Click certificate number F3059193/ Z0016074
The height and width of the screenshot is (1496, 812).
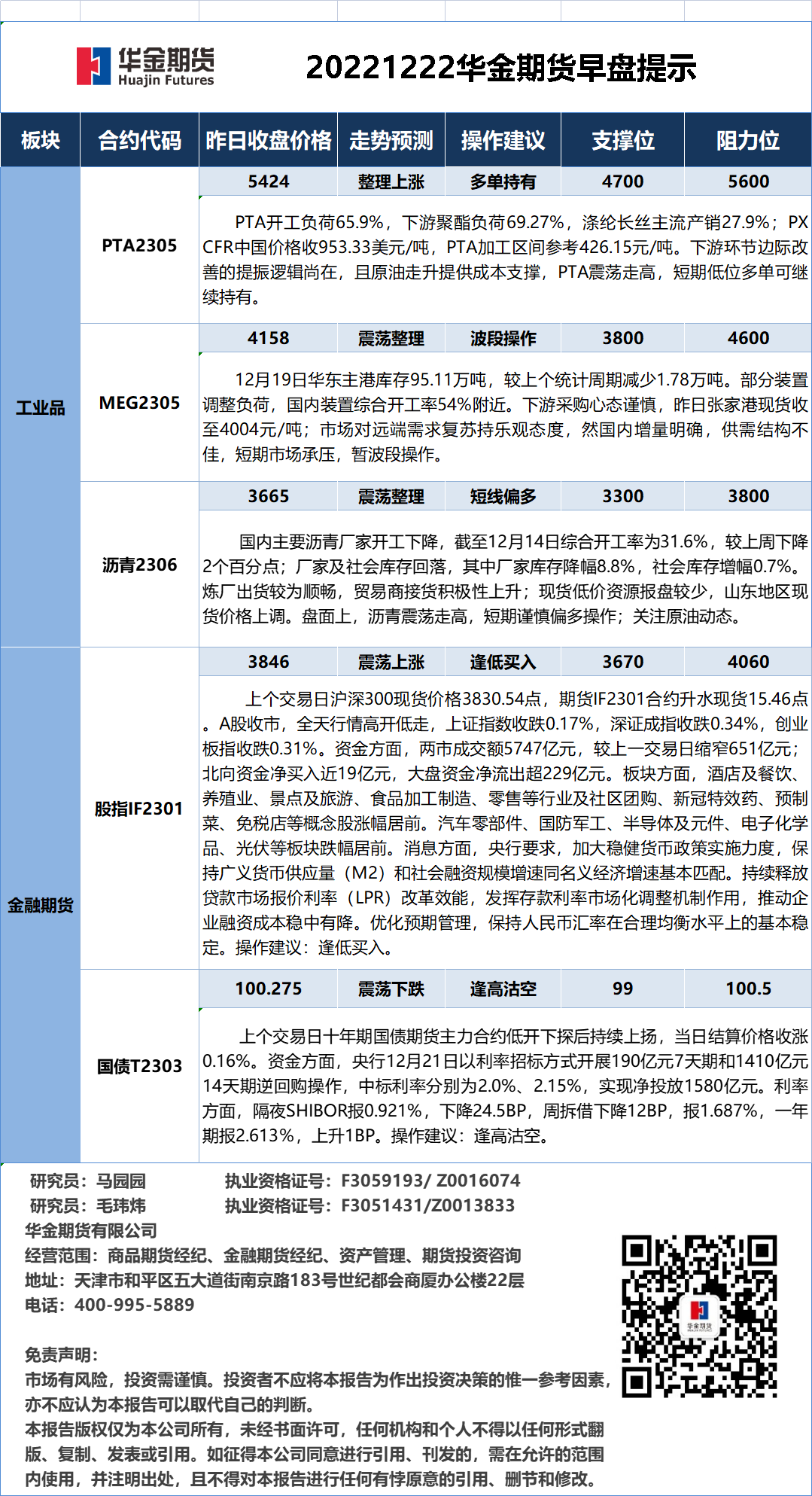pos(430,1181)
